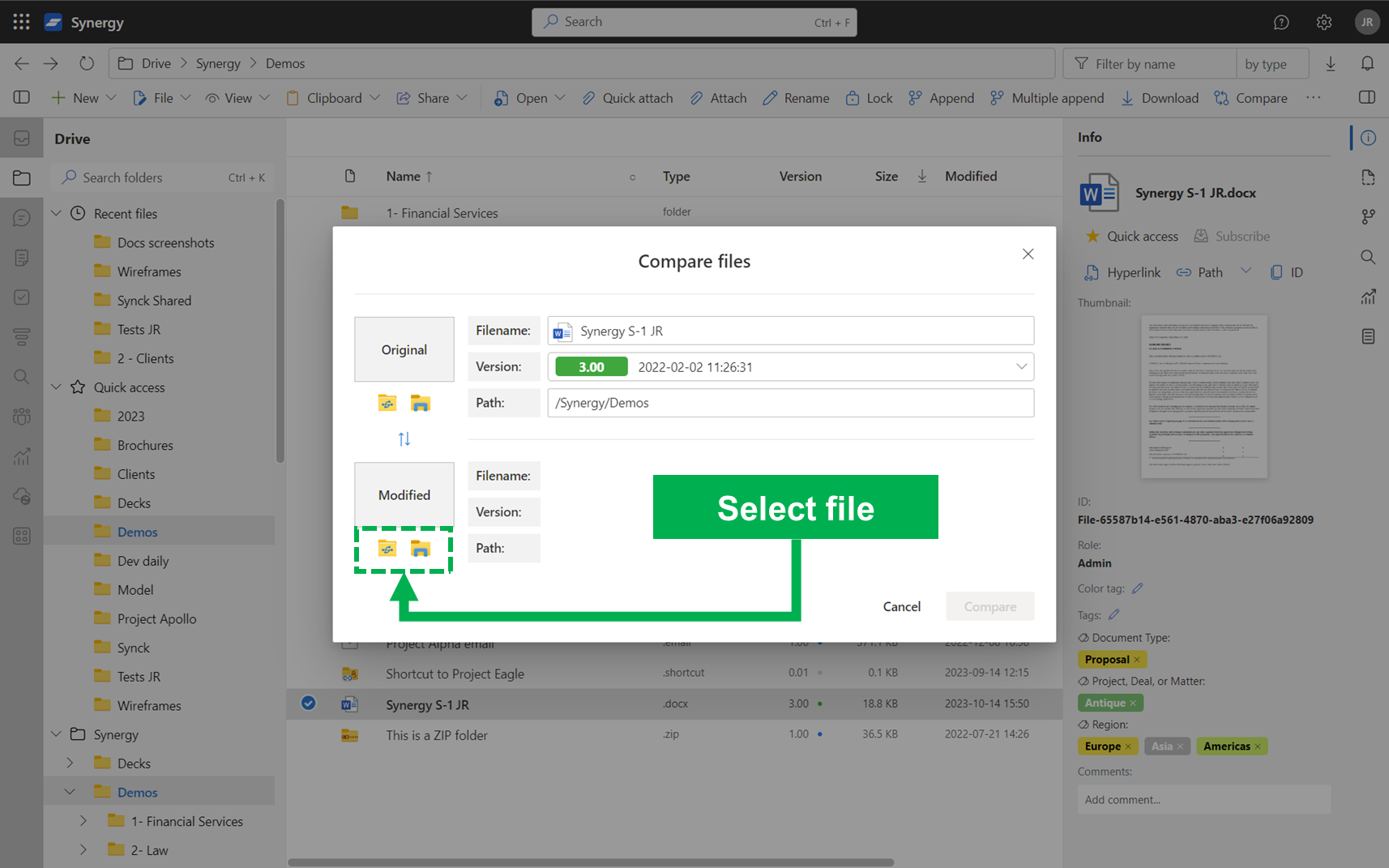Remove the Europe region tag
The image size is (1389, 868).
[1128, 746]
